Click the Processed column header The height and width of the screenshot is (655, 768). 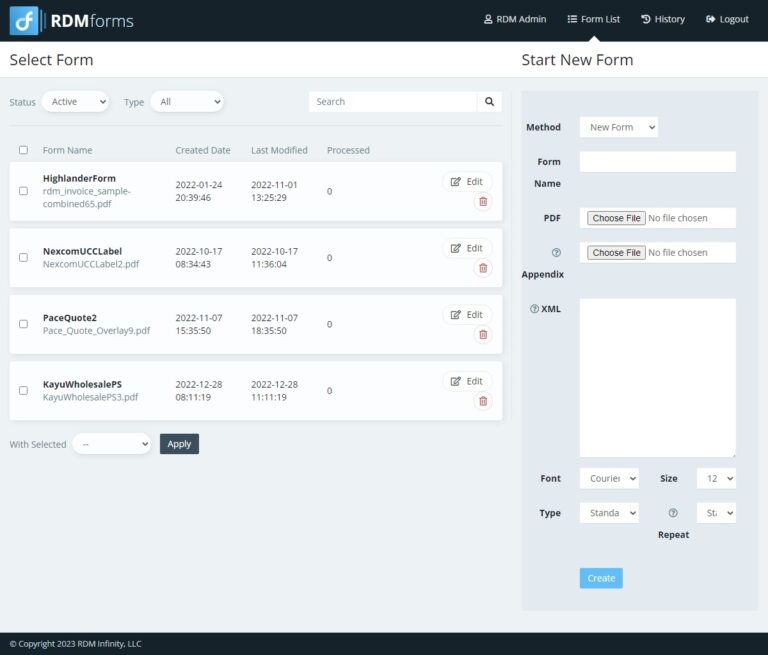pyautogui.click(x=348, y=150)
